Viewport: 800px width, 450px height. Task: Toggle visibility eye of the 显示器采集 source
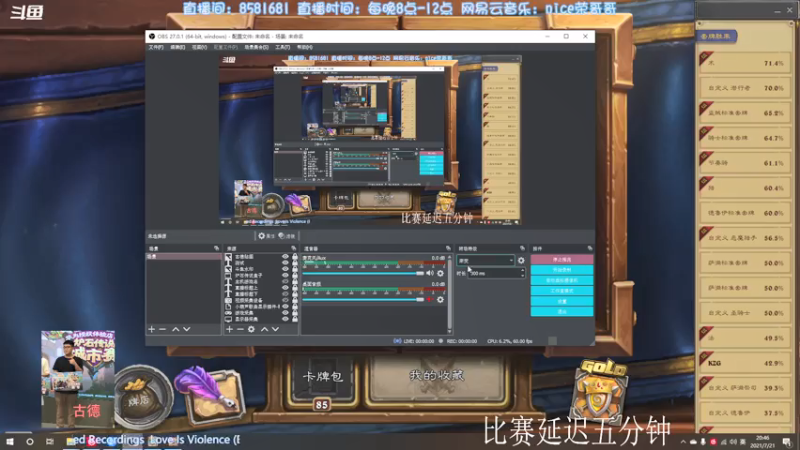point(285,319)
